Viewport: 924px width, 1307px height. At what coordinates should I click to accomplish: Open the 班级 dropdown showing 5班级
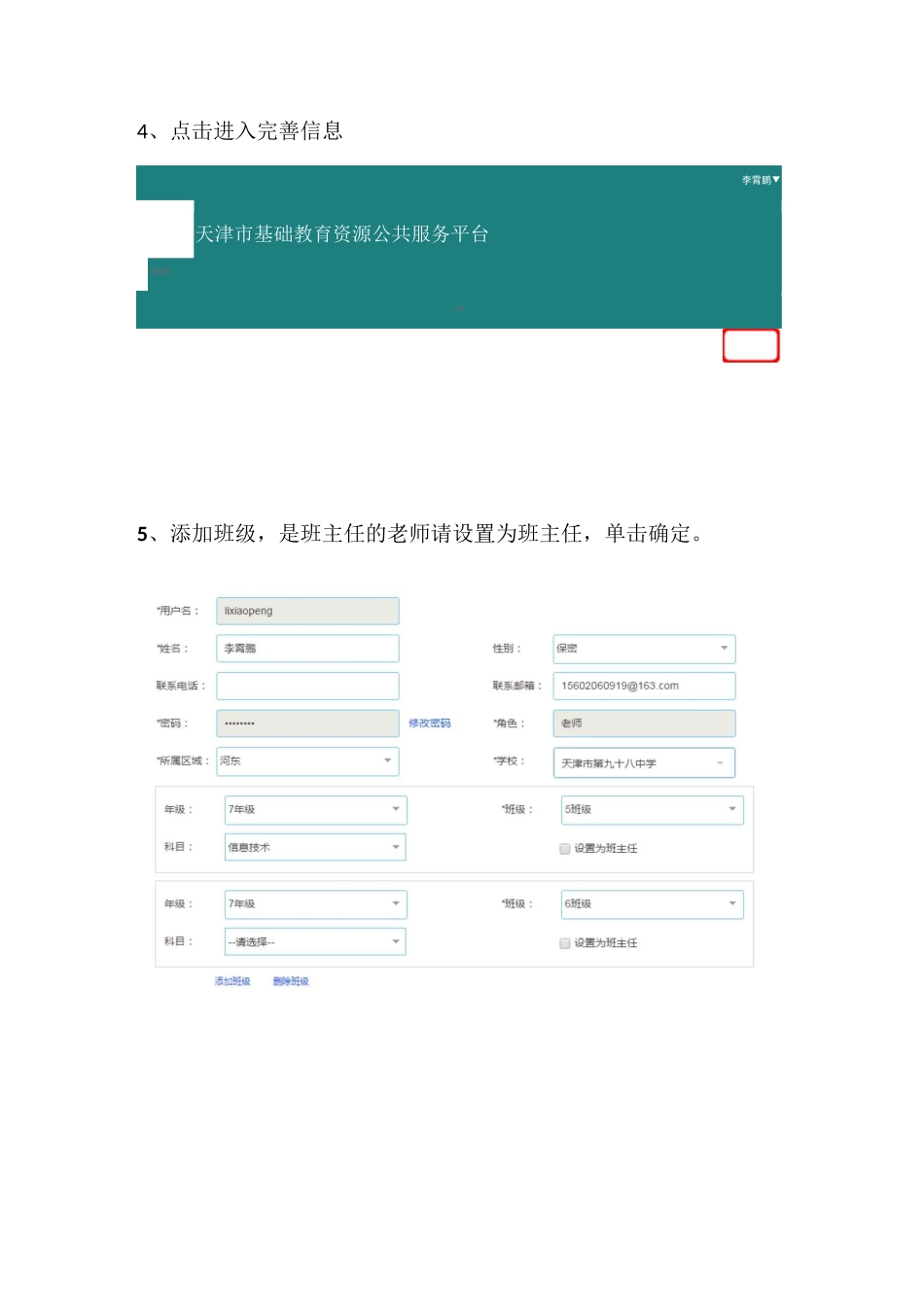653,809
